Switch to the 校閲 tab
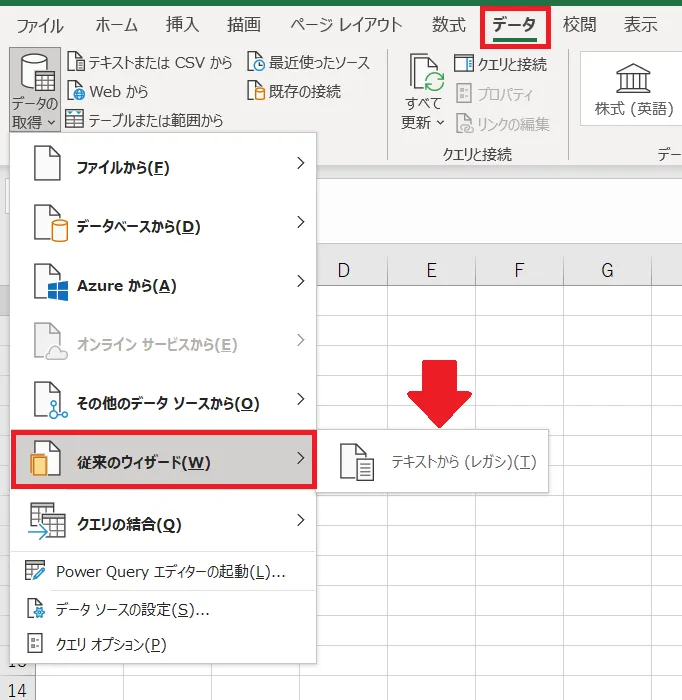Viewport: 682px width, 700px height. tap(579, 25)
